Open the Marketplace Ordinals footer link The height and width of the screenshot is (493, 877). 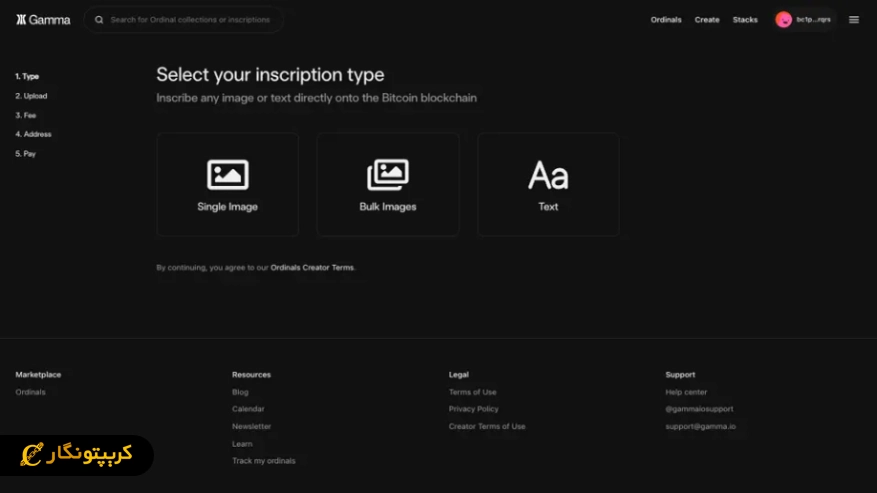coord(31,392)
